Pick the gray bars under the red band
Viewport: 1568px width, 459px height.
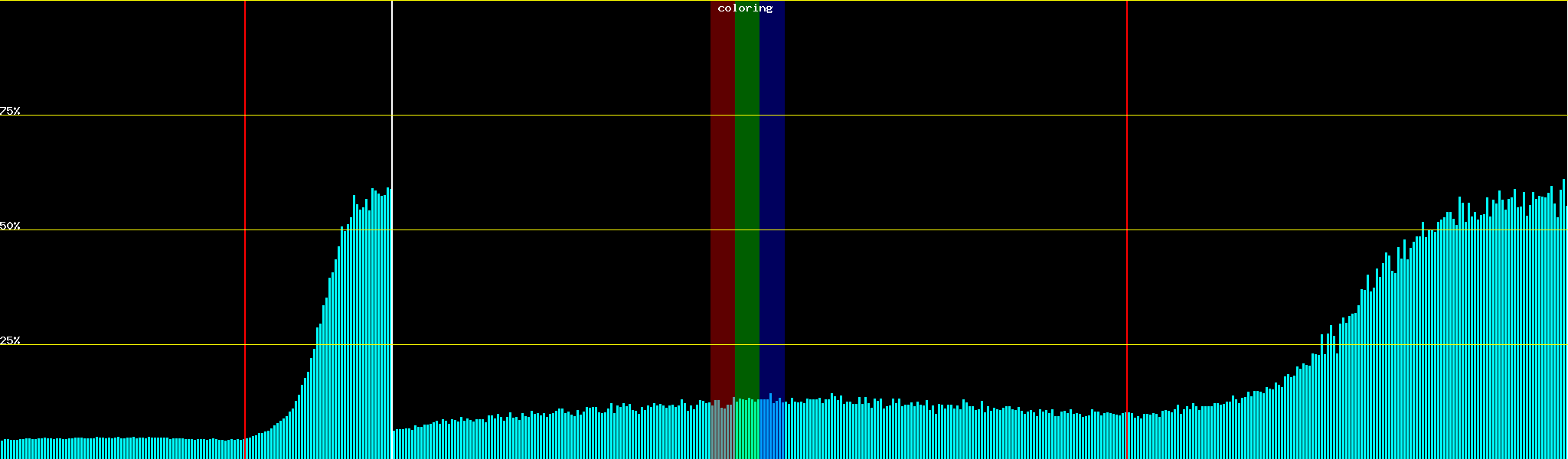[722, 432]
